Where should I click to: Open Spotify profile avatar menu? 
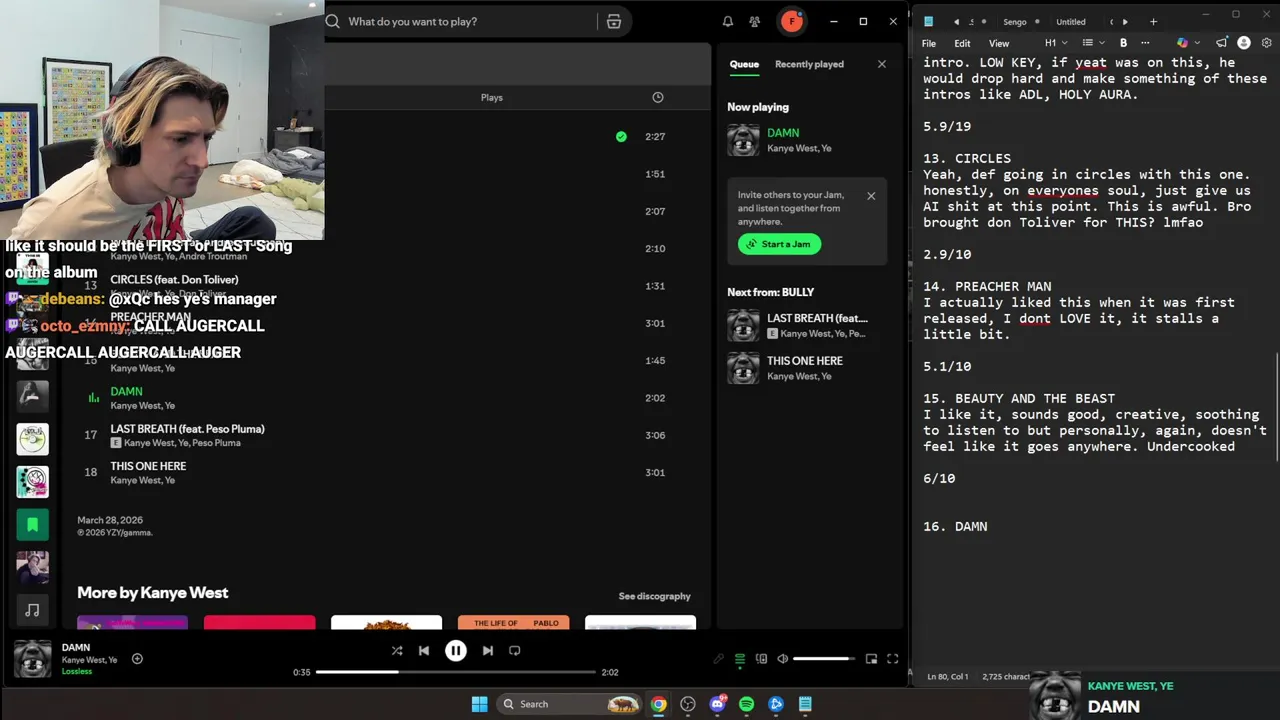[792, 21]
